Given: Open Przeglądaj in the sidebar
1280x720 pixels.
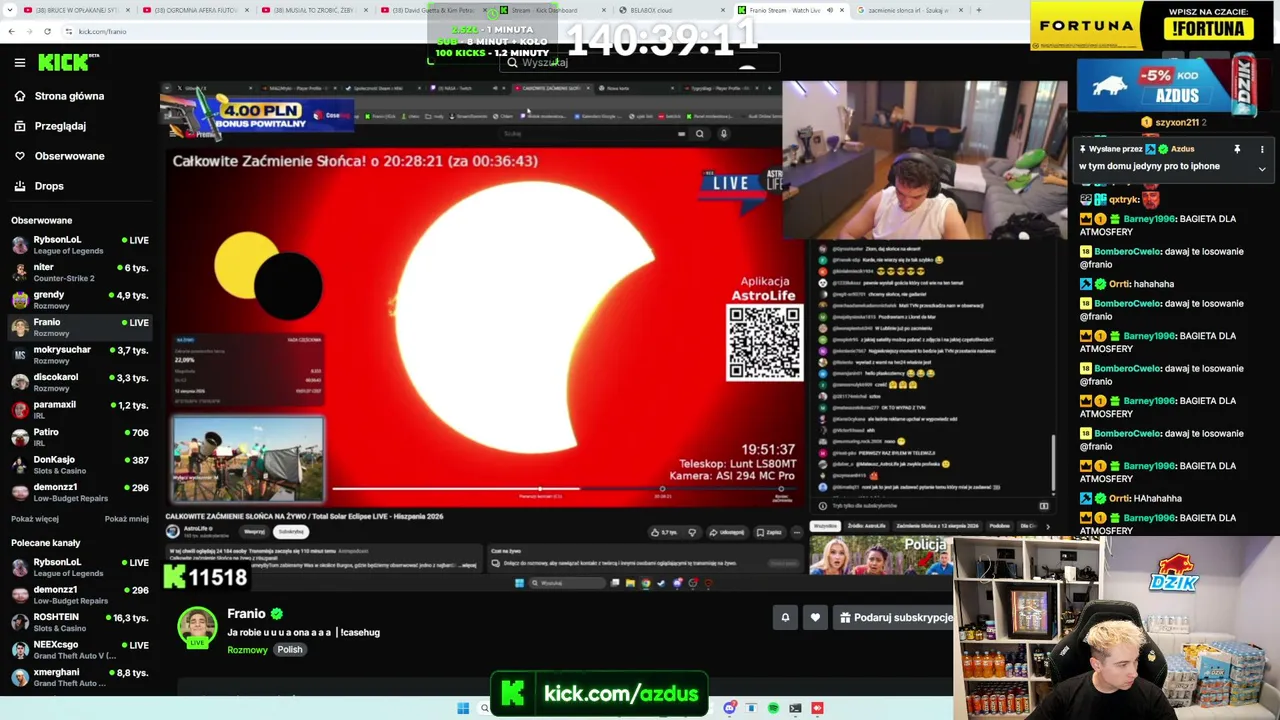Looking at the screenshot, I should (60, 126).
